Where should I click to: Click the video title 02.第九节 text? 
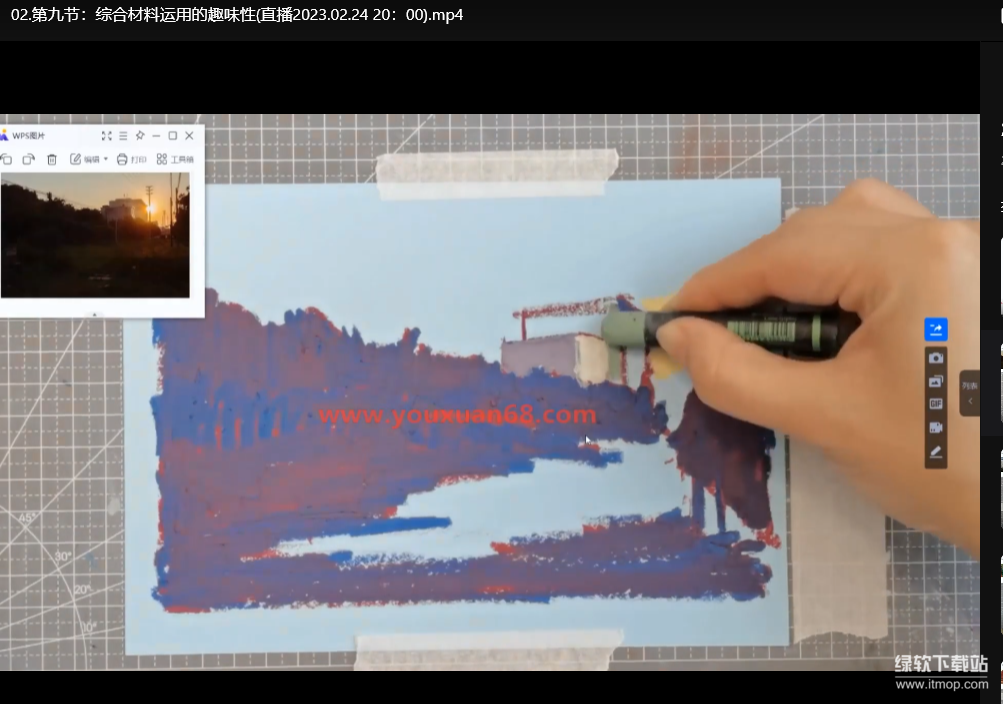[237, 14]
